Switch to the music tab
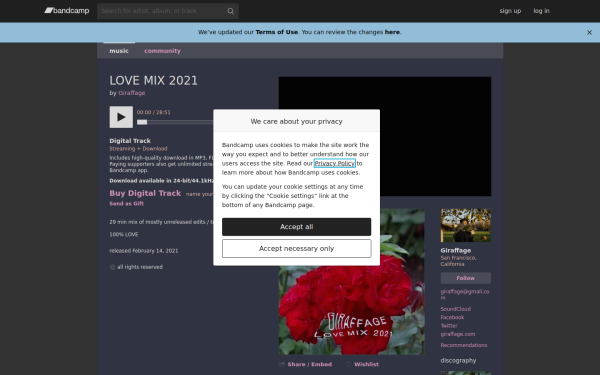The height and width of the screenshot is (375, 600). coord(119,51)
